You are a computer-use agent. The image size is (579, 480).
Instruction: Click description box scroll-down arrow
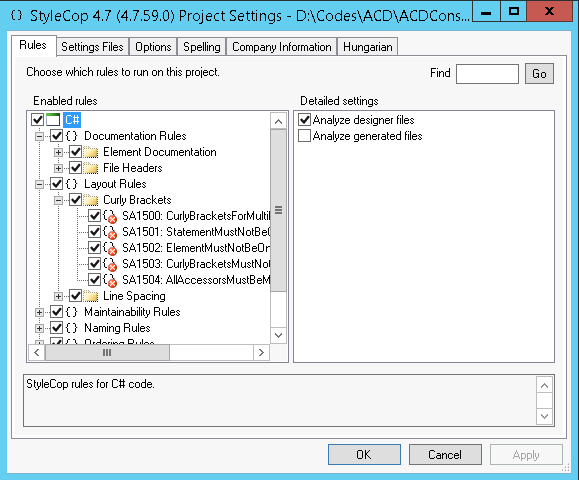click(544, 416)
